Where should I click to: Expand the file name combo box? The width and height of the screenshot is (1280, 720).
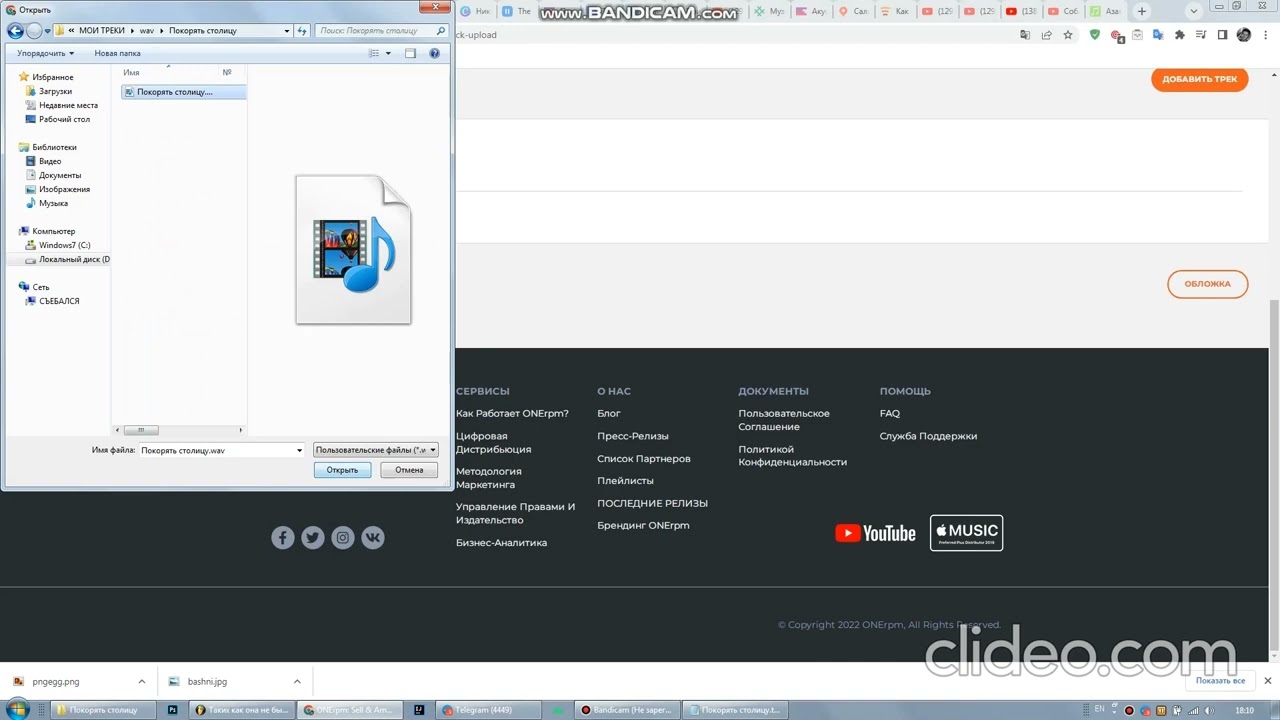coord(299,450)
